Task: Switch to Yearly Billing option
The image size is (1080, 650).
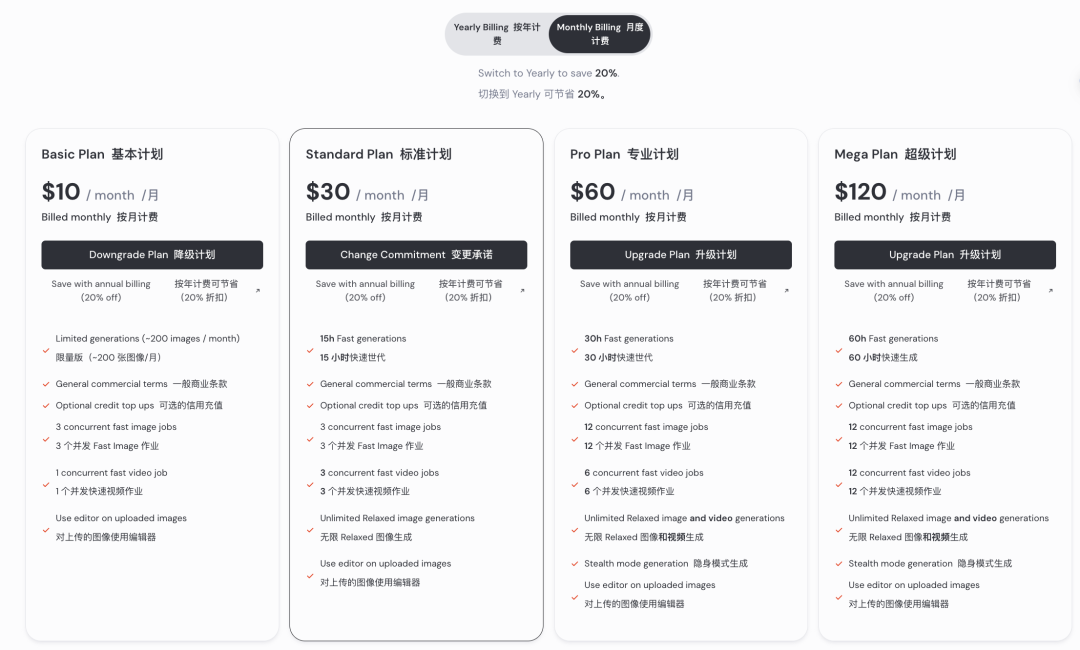Action: [x=497, y=34]
